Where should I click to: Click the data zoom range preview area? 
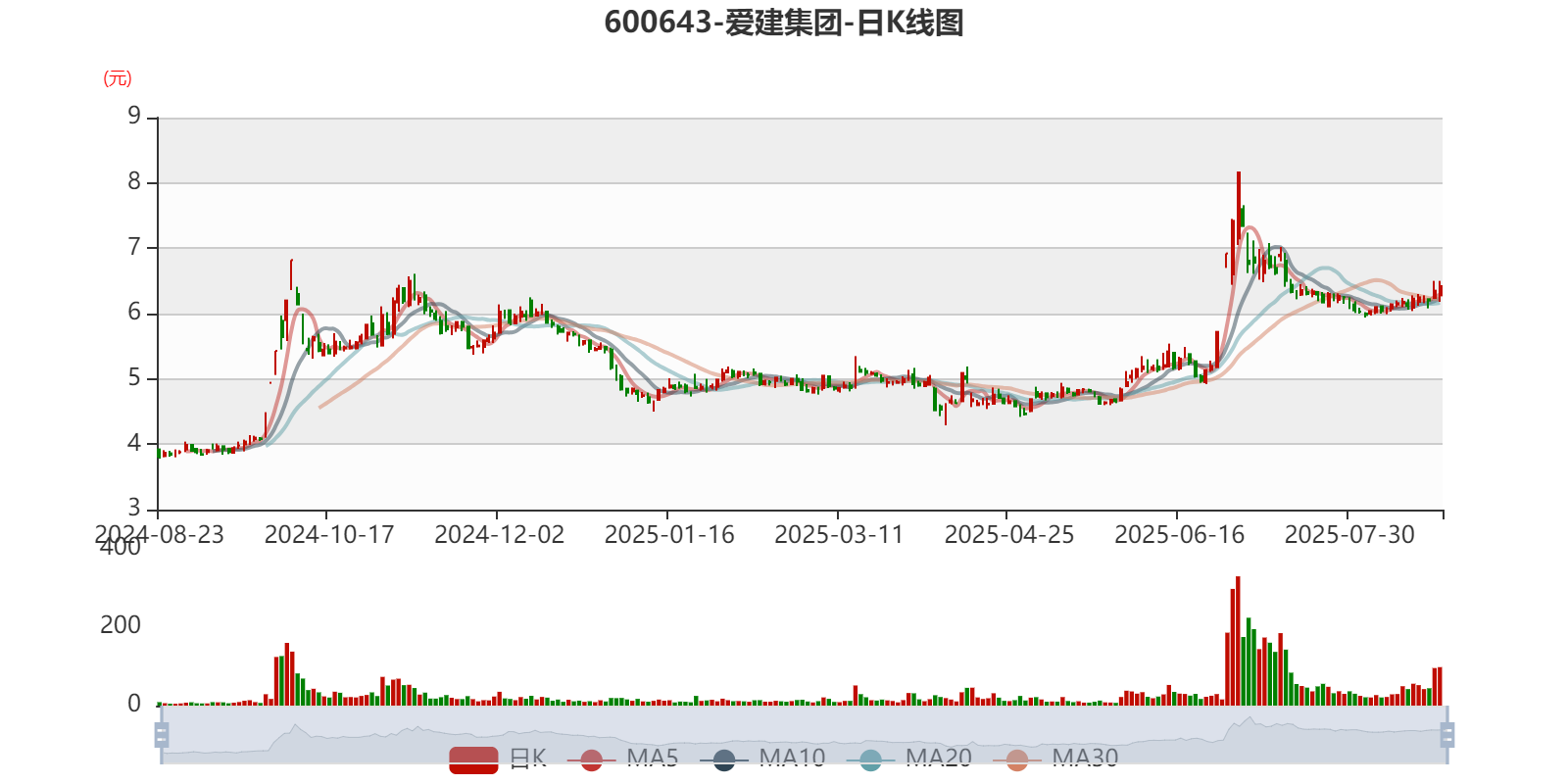pos(804,735)
